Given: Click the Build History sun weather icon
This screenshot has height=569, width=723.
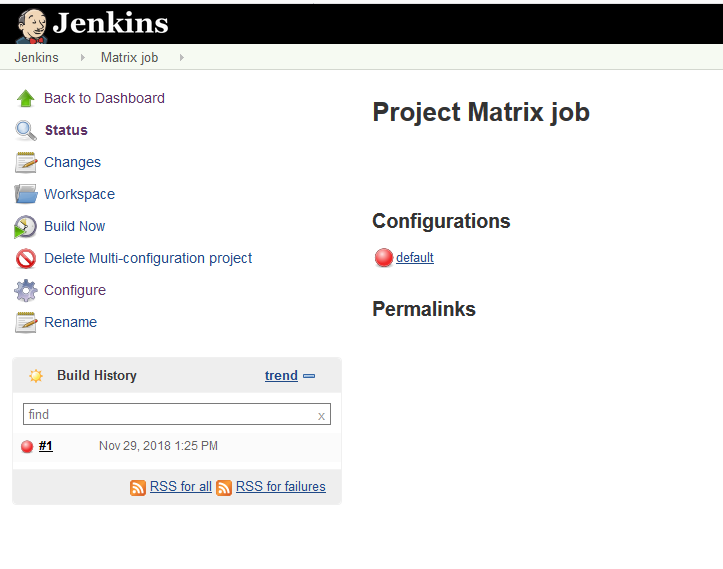Looking at the screenshot, I should point(36,375).
